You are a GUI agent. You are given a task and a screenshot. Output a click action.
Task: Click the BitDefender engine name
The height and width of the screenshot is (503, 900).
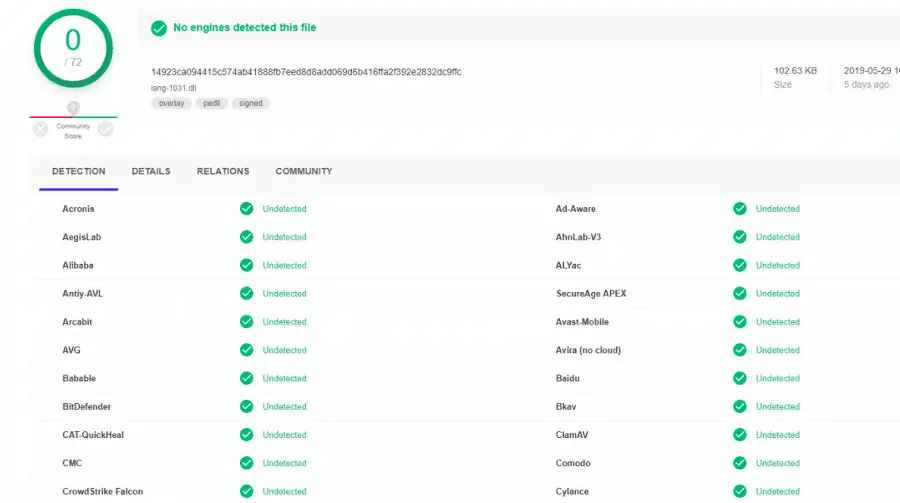pos(87,407)
